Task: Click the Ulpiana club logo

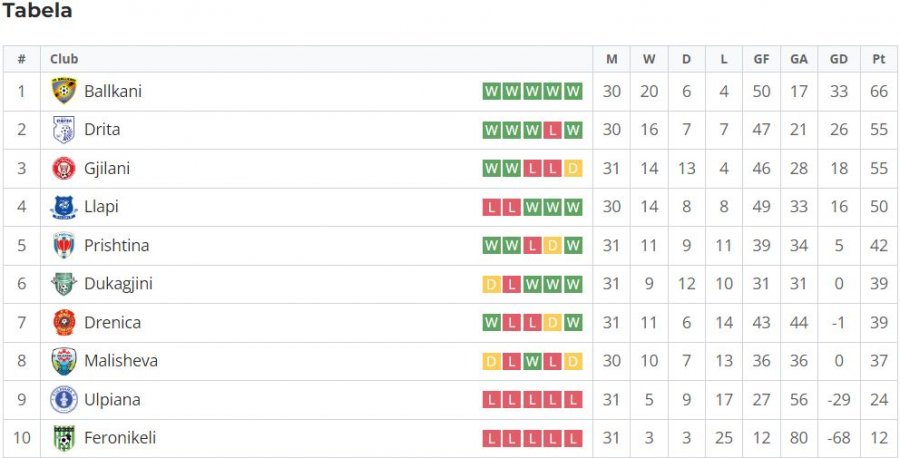Action: pos(64,399)
